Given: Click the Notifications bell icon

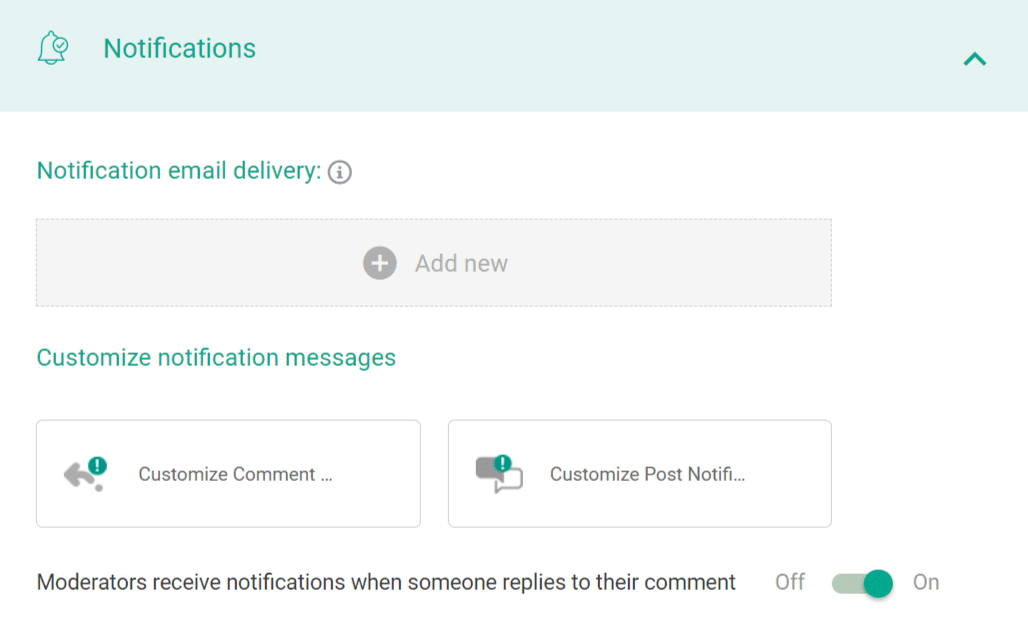Looking at the screenshot, I should coord(53,48).
